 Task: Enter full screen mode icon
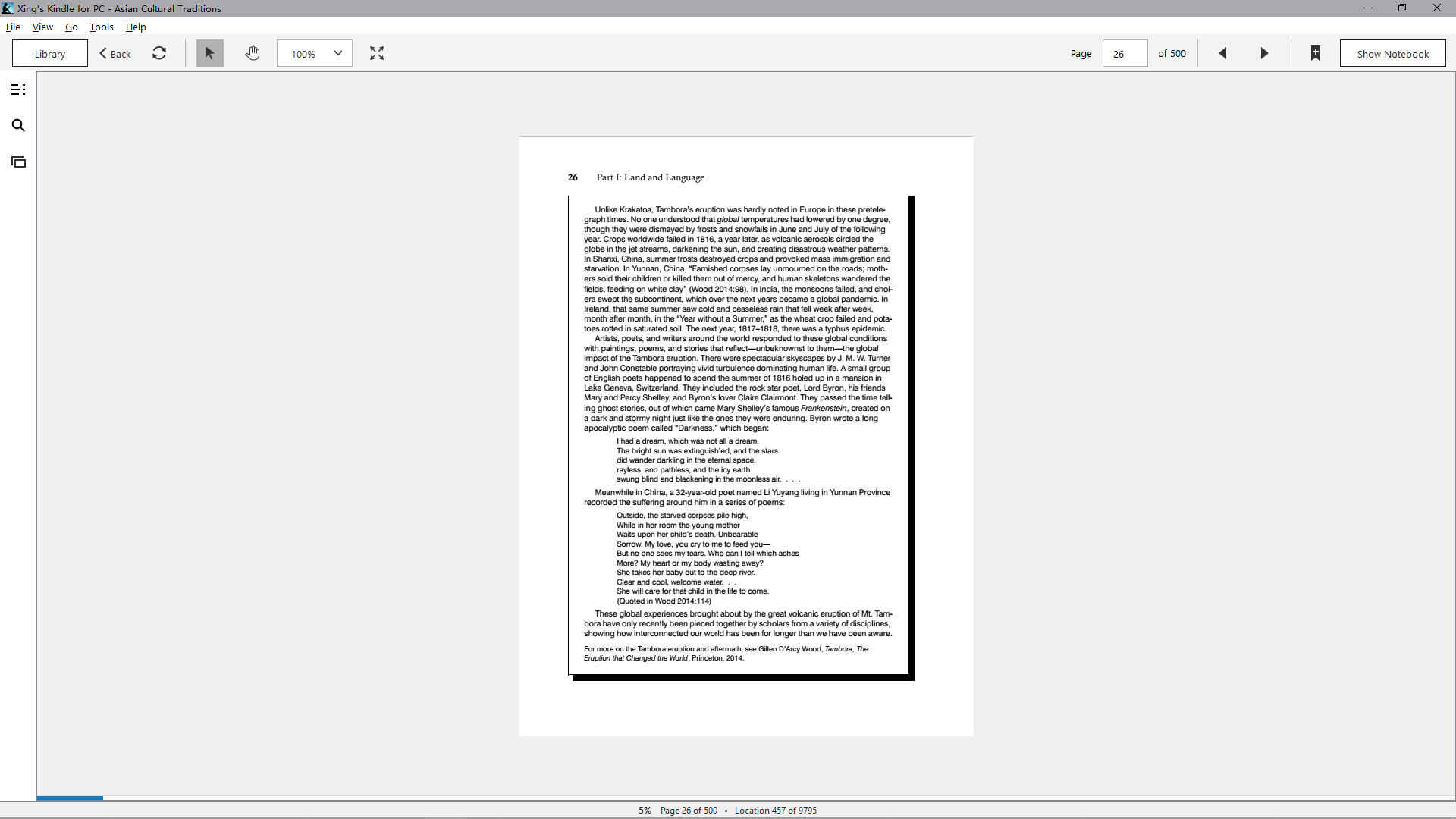[377, 53]
